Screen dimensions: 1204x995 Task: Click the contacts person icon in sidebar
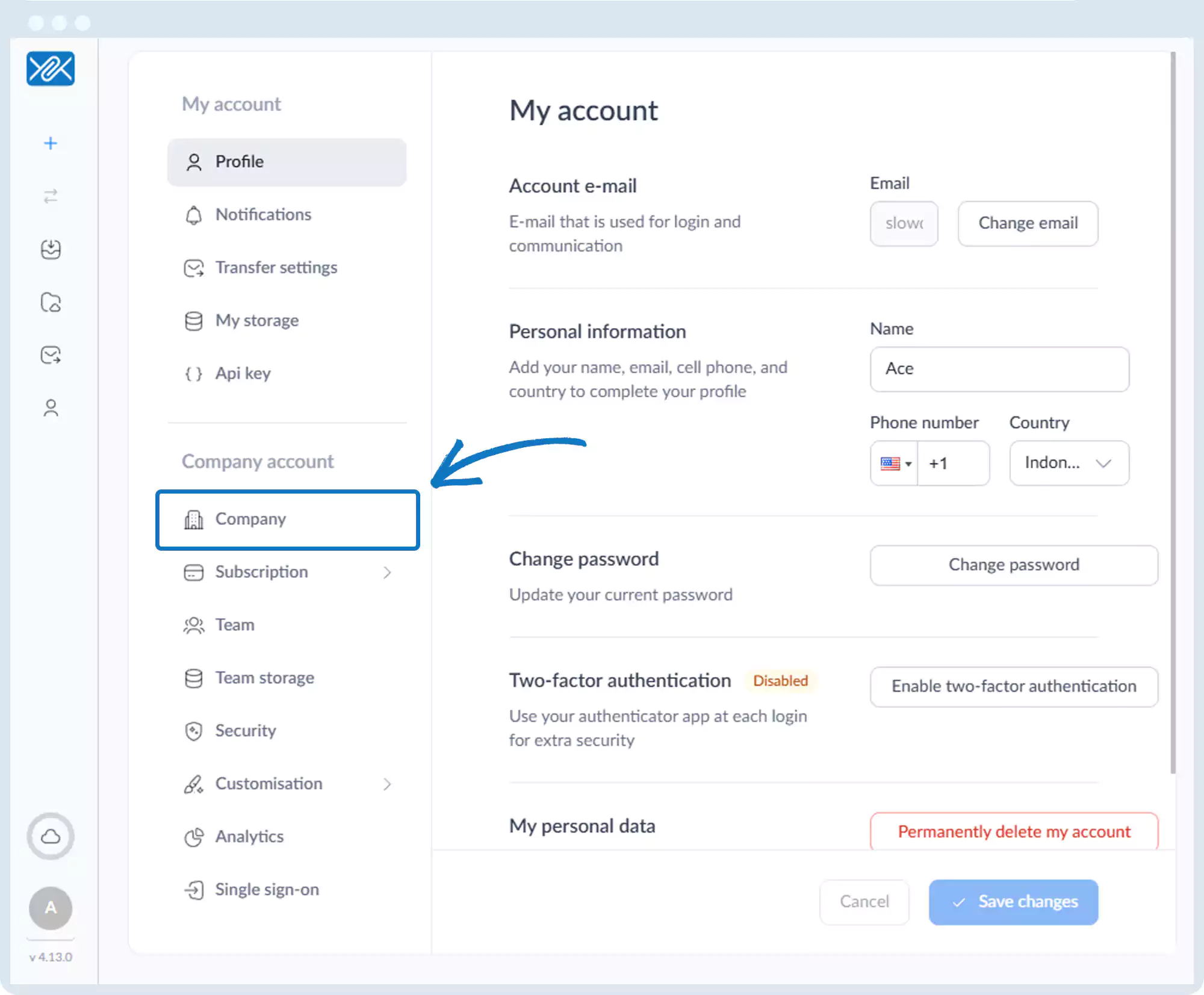[51, 408]
